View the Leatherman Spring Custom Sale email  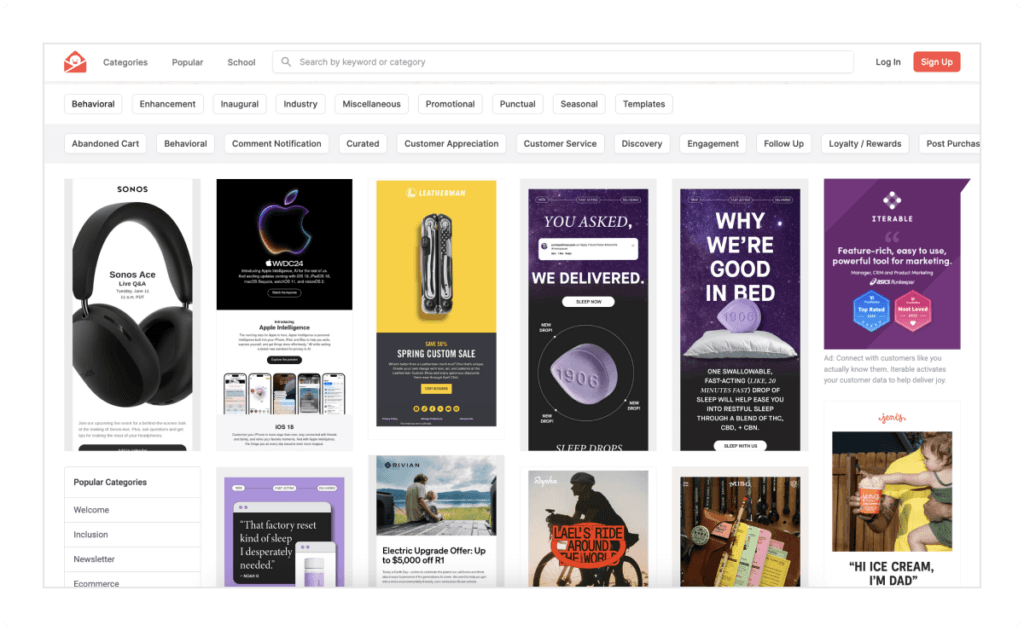point(436,308)
